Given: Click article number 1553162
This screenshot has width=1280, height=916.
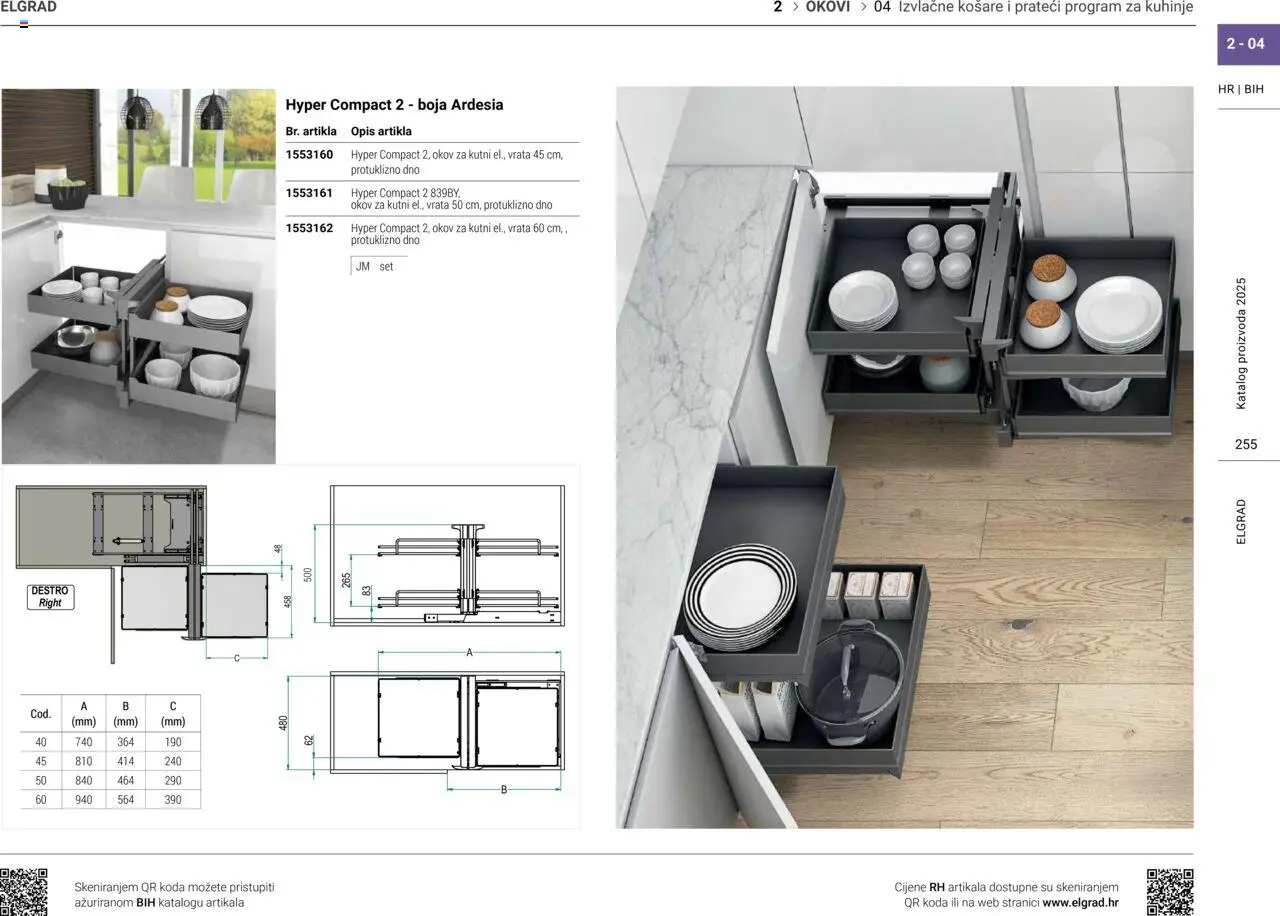Looking at the screenshot, I should pos(309,228).
